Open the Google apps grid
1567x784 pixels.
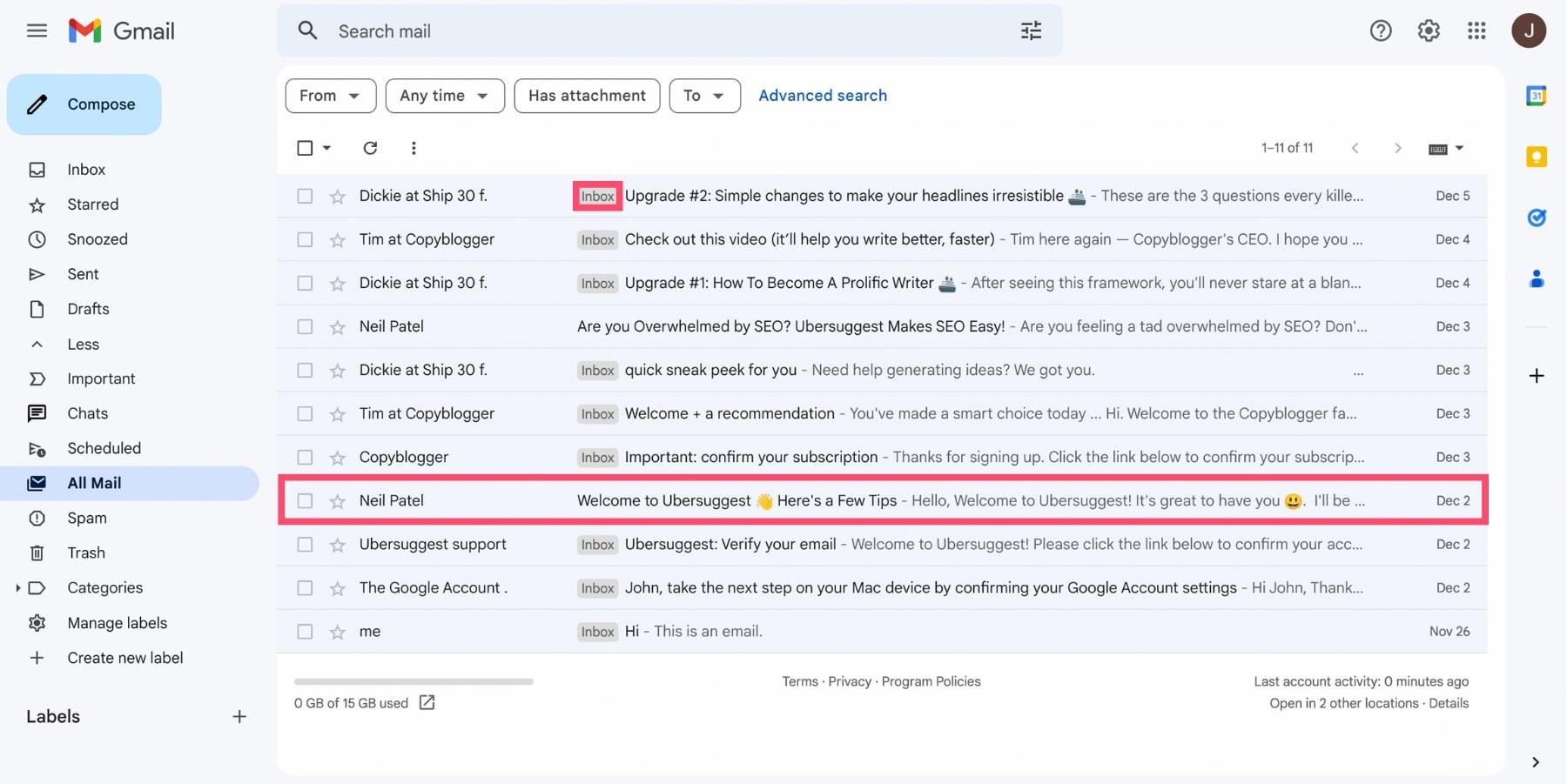click(1476, 30)
